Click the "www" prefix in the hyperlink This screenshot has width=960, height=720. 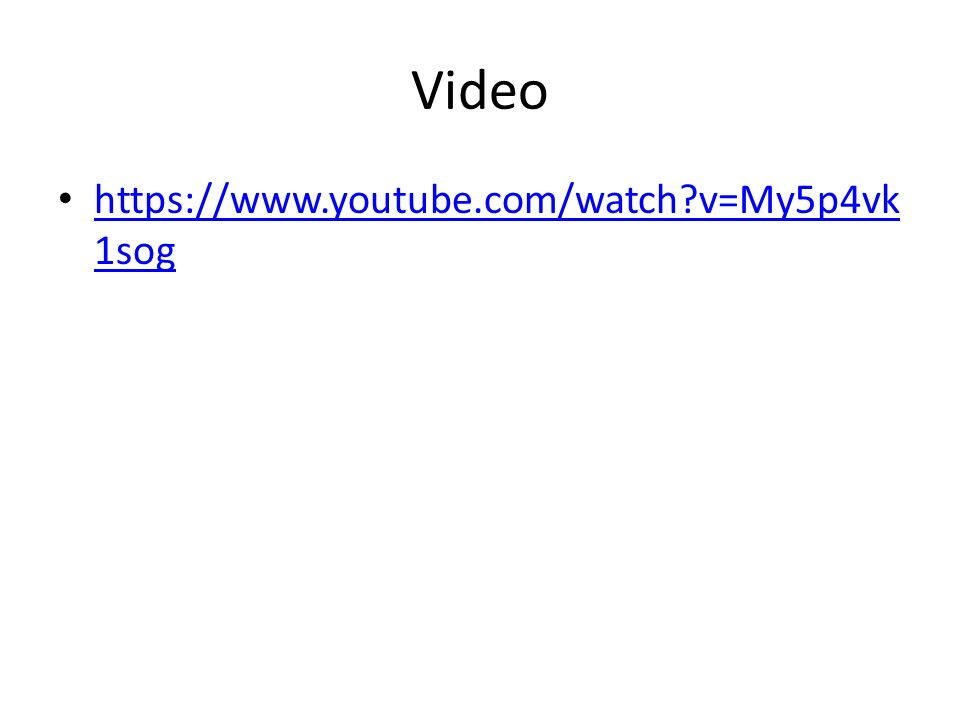[x=276, y=202]
